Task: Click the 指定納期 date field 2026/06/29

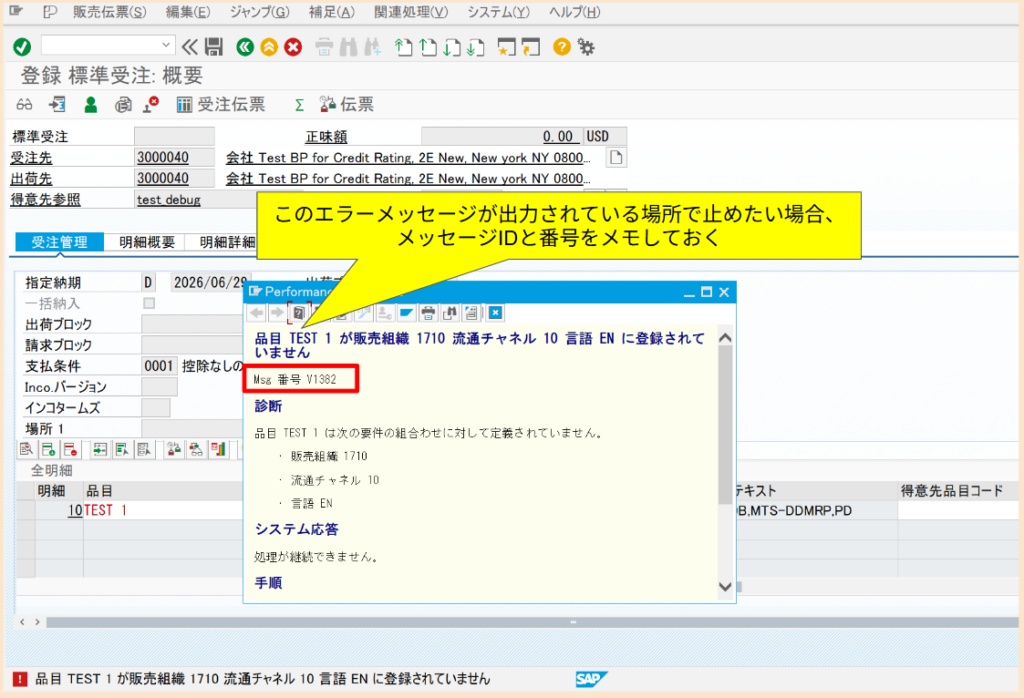Action: point(210,282)
